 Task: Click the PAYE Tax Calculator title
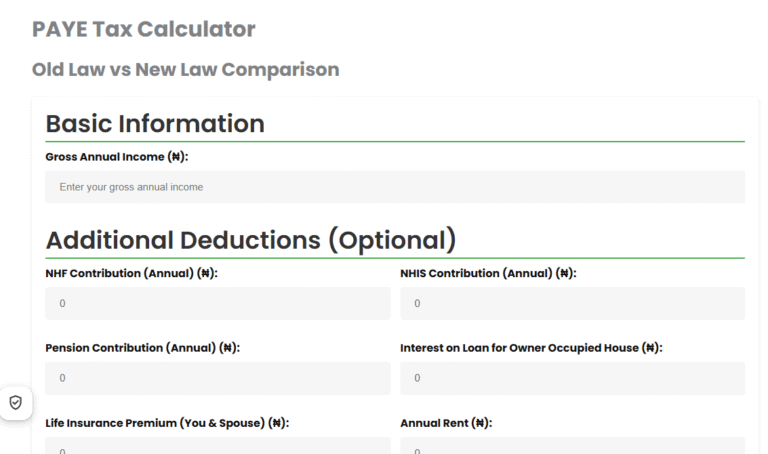tap(144, 29)
